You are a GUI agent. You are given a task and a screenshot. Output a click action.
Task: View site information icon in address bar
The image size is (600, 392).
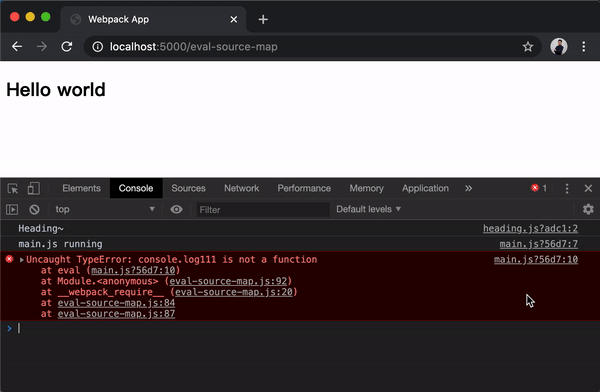pyautogui.click(x=98, y=47)
